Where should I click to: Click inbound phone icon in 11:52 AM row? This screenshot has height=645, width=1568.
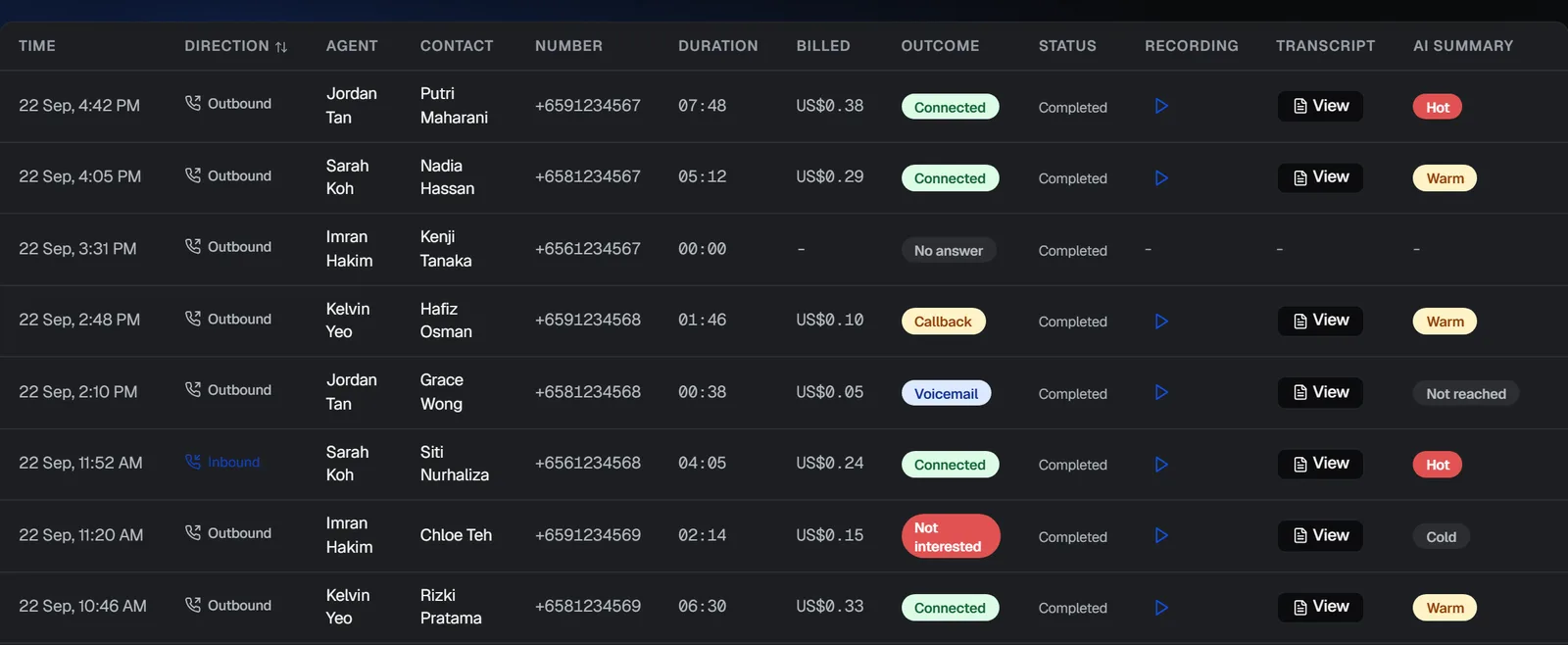193,462
